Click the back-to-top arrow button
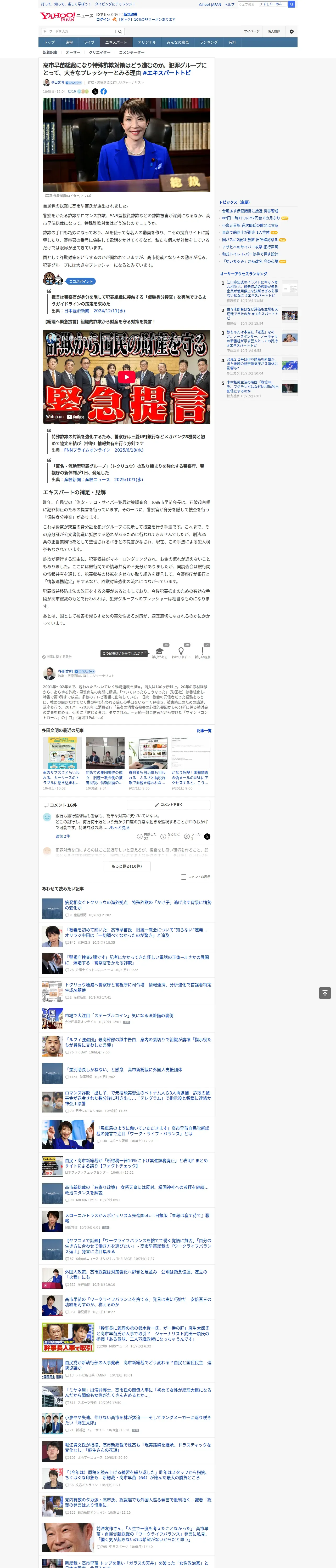The image size is (336, 1568). 325,993
